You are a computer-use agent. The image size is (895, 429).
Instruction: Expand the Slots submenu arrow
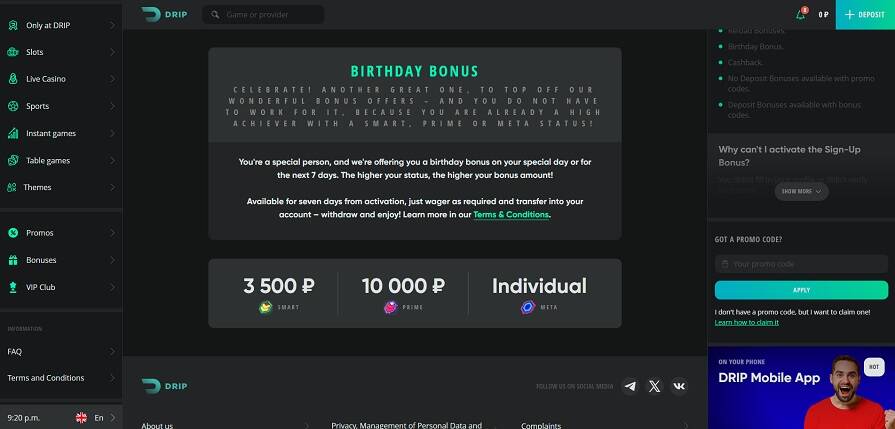pos(112,51)
